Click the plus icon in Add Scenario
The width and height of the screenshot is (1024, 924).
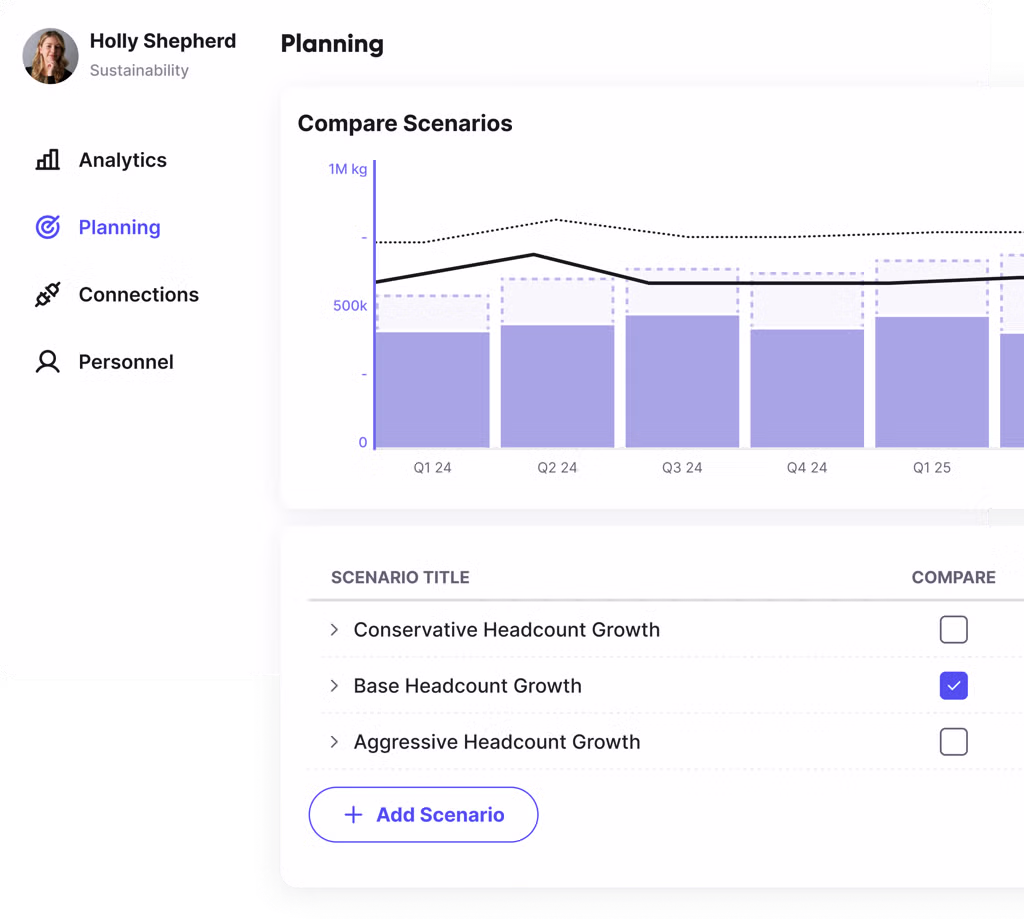(x=353, y=814)
